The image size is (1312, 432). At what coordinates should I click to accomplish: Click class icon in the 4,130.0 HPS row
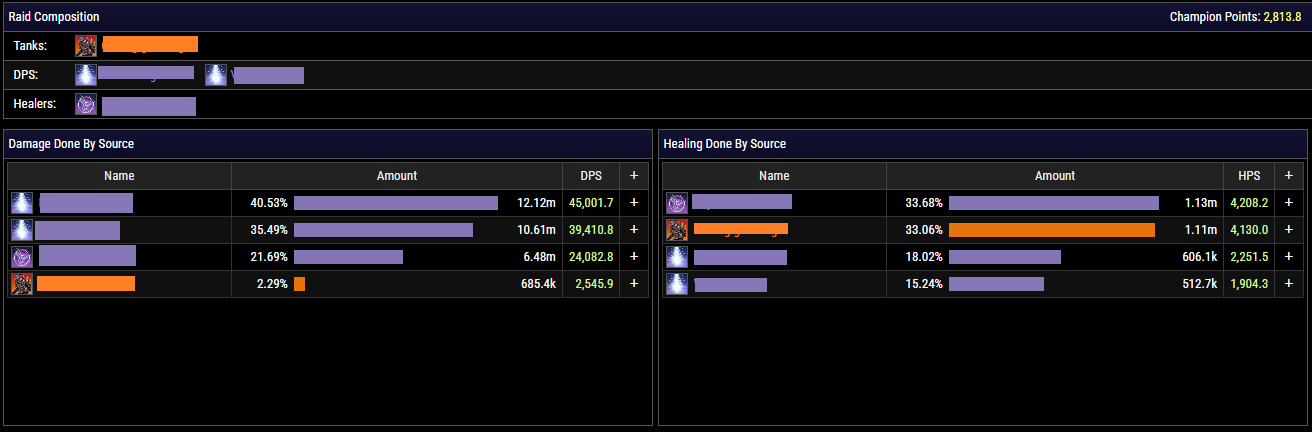pos(676,230)
